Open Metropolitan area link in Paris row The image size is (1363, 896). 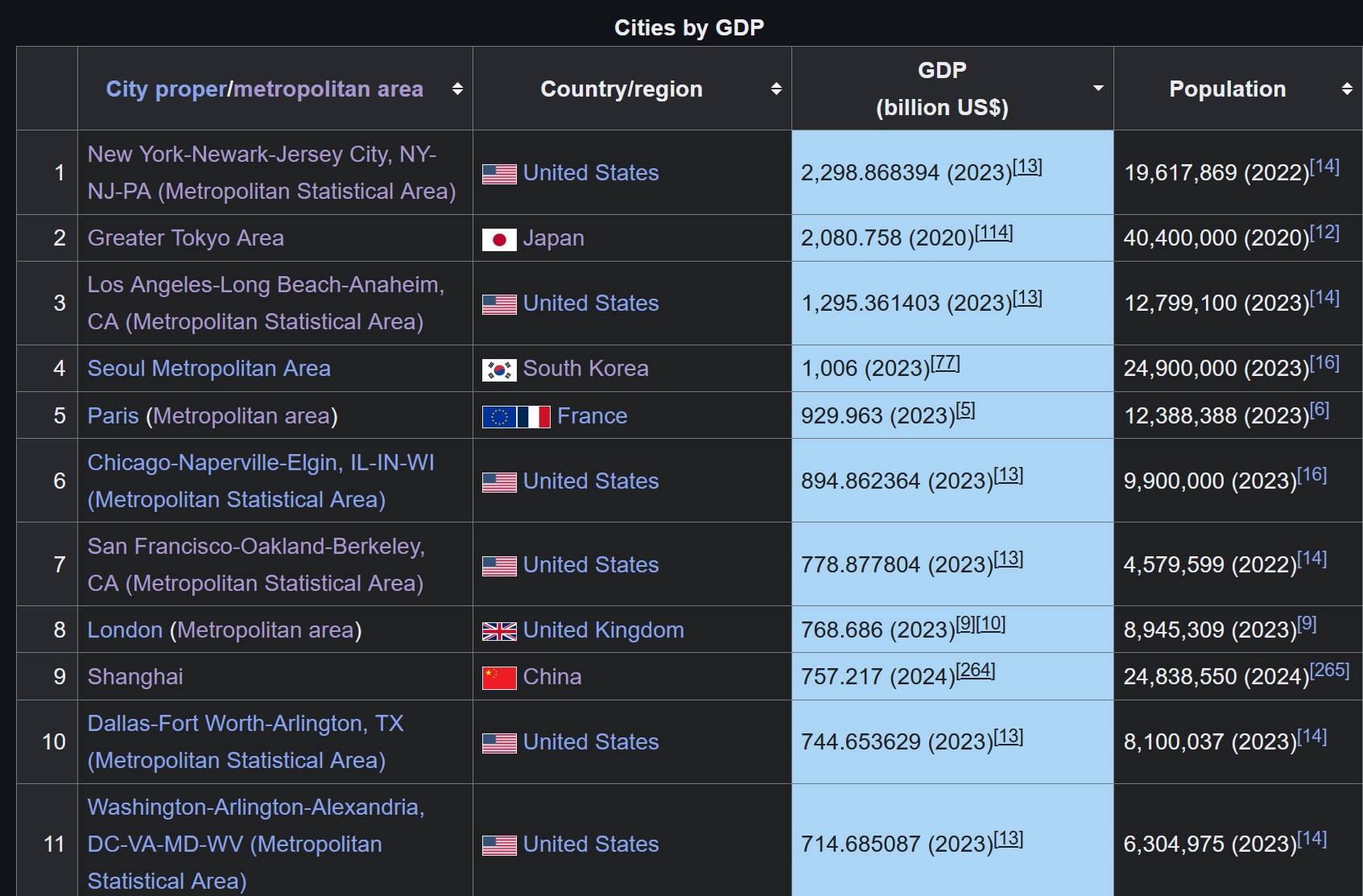tap(242, 415)
